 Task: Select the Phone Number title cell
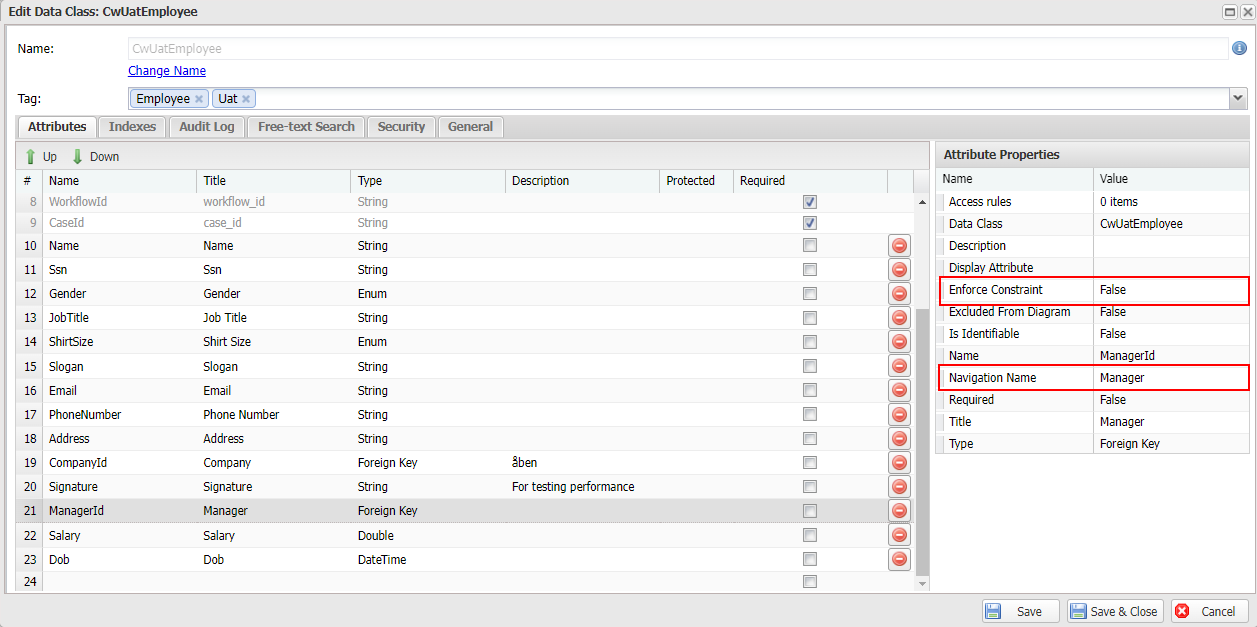[274, 415]
